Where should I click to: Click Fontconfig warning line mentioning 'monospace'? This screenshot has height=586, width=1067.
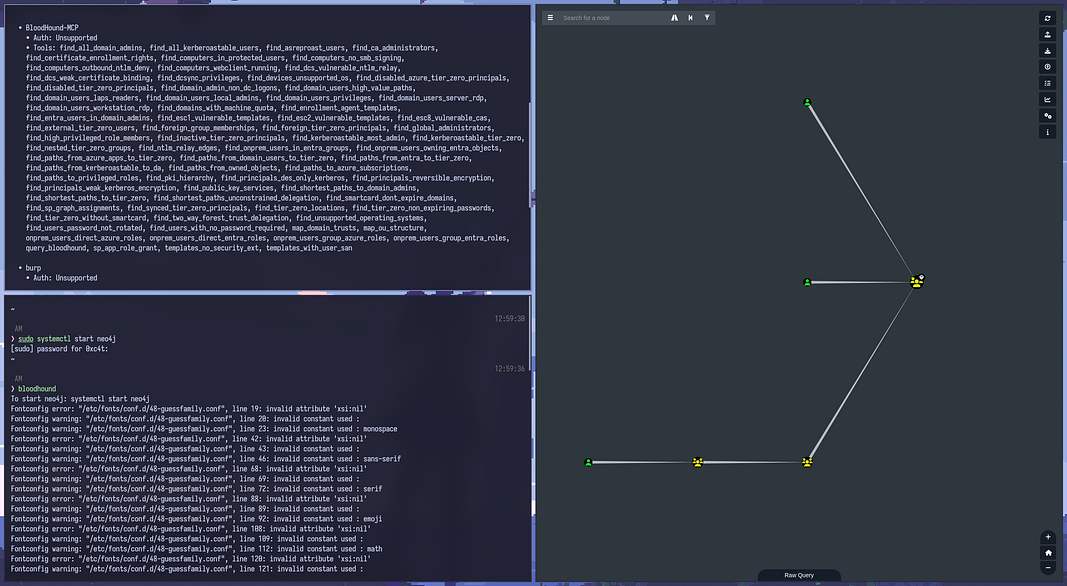click(x=203, y=429)
